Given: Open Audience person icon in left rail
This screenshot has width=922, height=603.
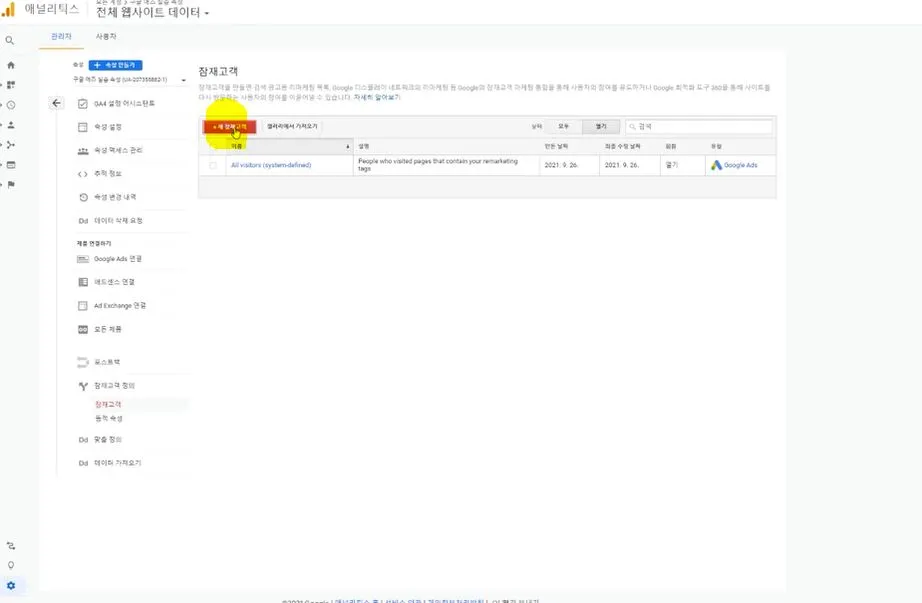Looking at the screenshot, I should pyautogui.click(x=11, y=125).
